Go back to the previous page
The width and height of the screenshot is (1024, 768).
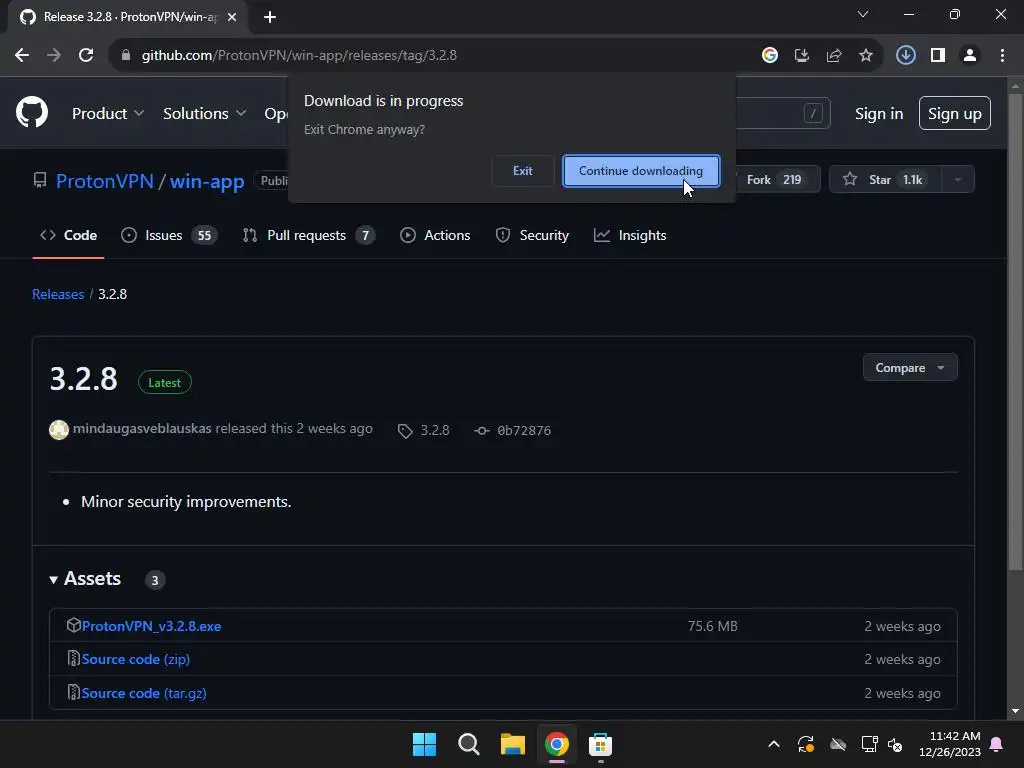(22, 56)
